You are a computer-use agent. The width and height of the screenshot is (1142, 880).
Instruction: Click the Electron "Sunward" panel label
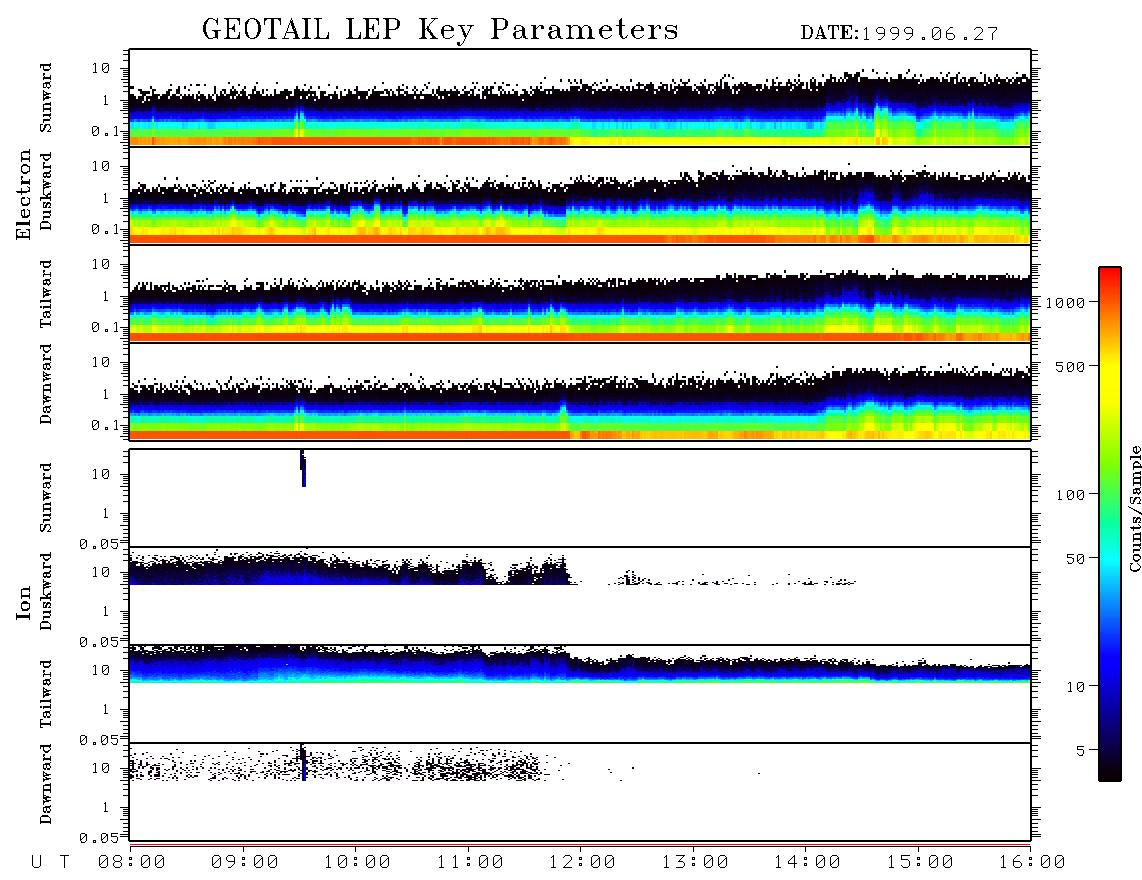pyautogui.click(x=46, y=98)
